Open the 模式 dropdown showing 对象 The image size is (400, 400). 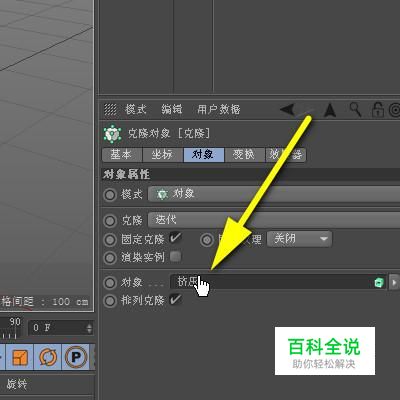pyautogui.click(x=274, y=194)
